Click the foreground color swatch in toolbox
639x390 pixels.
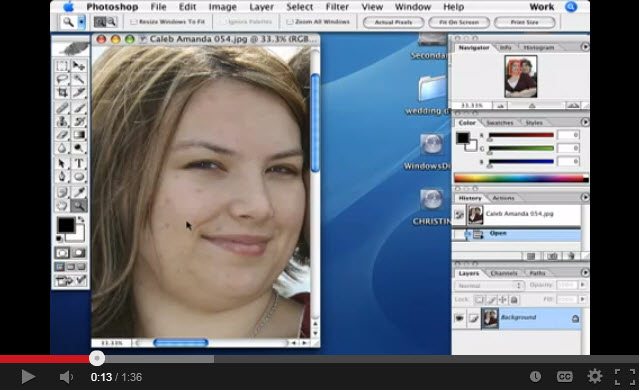pyautogui.click(x=66, y=225)
